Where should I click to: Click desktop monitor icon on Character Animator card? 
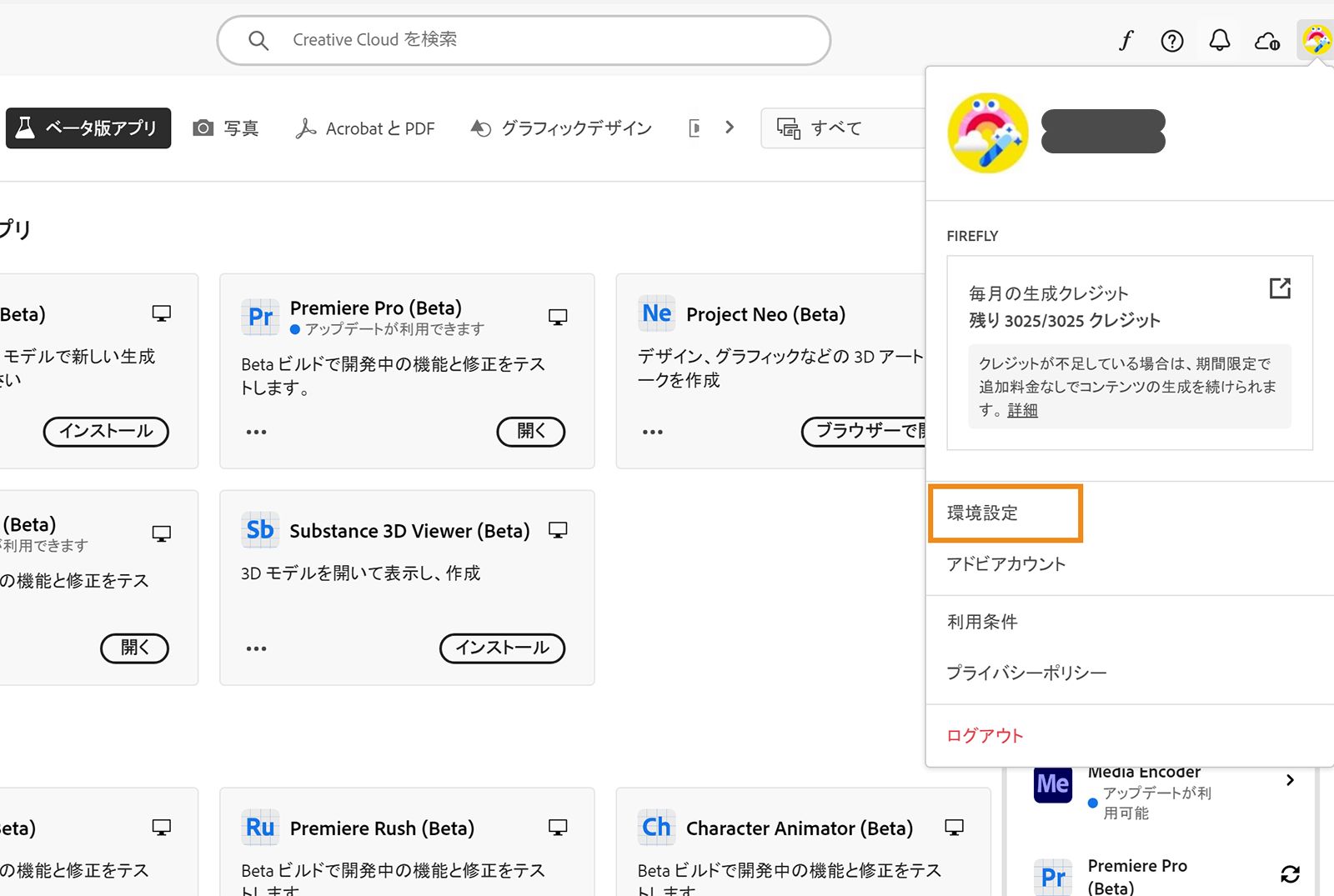(x=954, y=827)
